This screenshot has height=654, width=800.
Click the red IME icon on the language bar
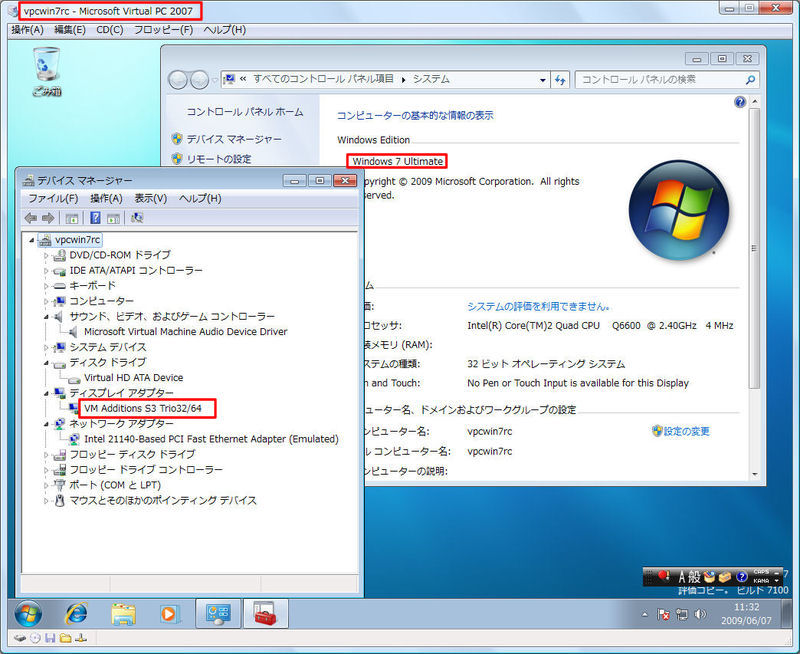(x=664, y=576)
